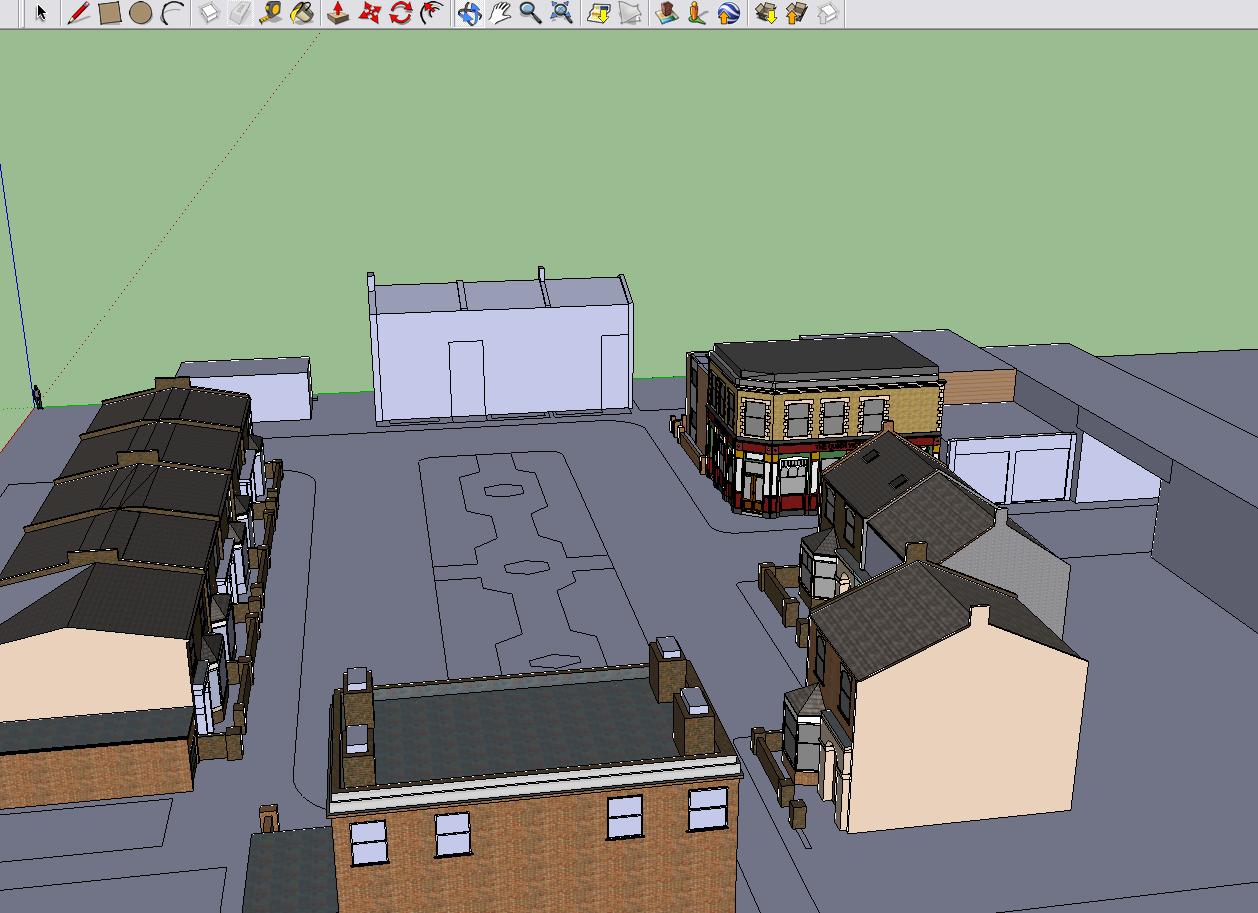The image size is (1258, 913).
Task: Select the Rotate tool
Action: (x=401, y=13)
